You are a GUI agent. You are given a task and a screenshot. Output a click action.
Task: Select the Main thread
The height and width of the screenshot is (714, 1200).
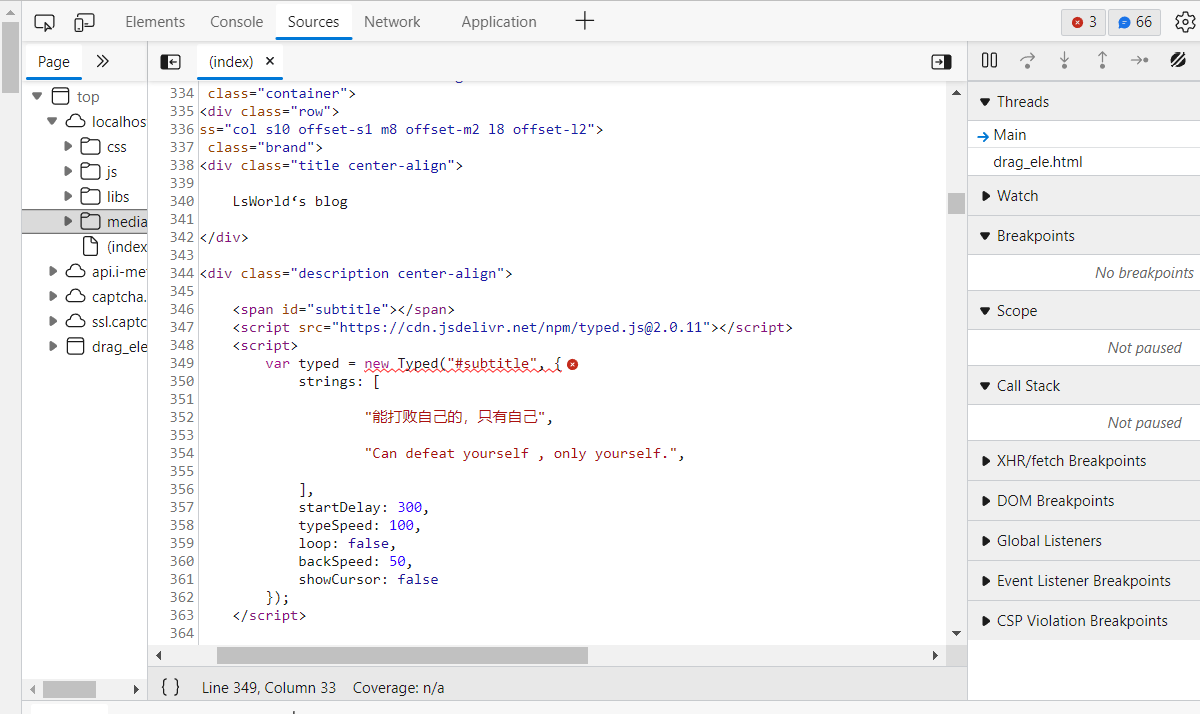pyautogui.click(x=1084, y=135)
